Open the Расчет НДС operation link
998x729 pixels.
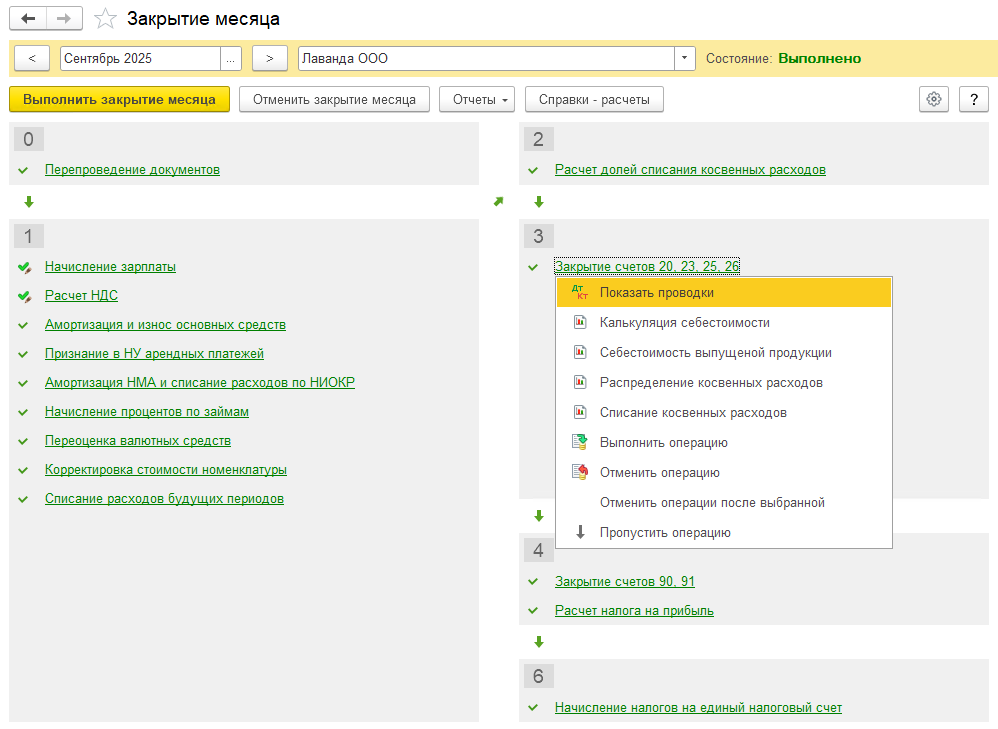coord(81,296)
